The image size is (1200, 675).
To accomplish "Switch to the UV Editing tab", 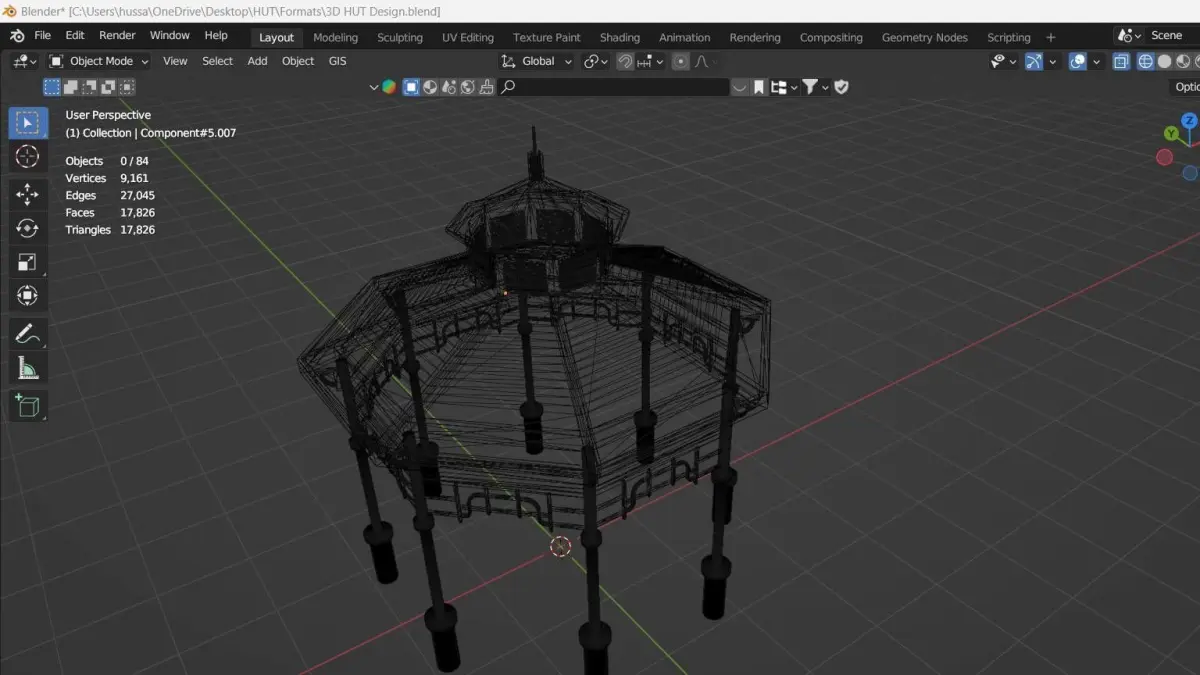I will point(468,37).
